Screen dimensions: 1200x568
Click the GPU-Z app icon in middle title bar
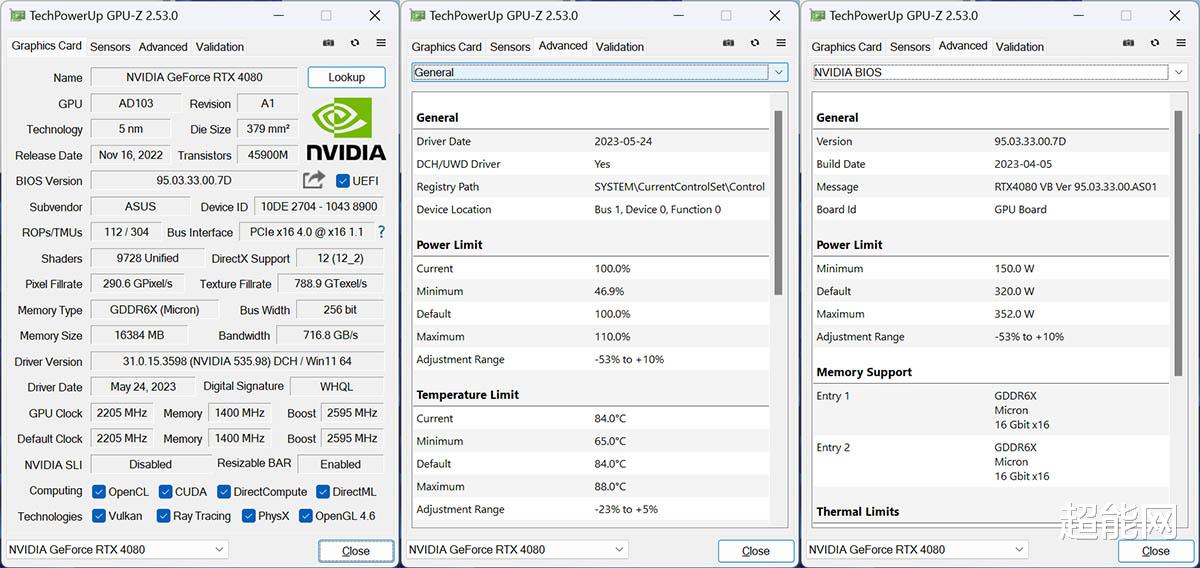coord(417,16)
